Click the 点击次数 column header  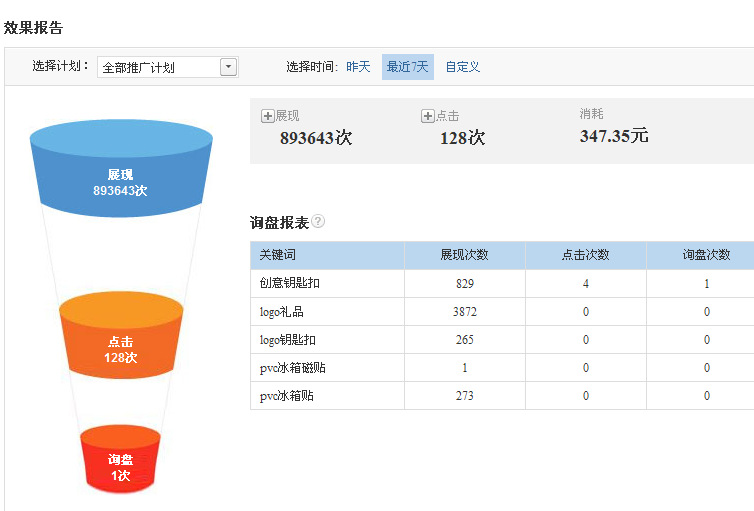point(586,255)
